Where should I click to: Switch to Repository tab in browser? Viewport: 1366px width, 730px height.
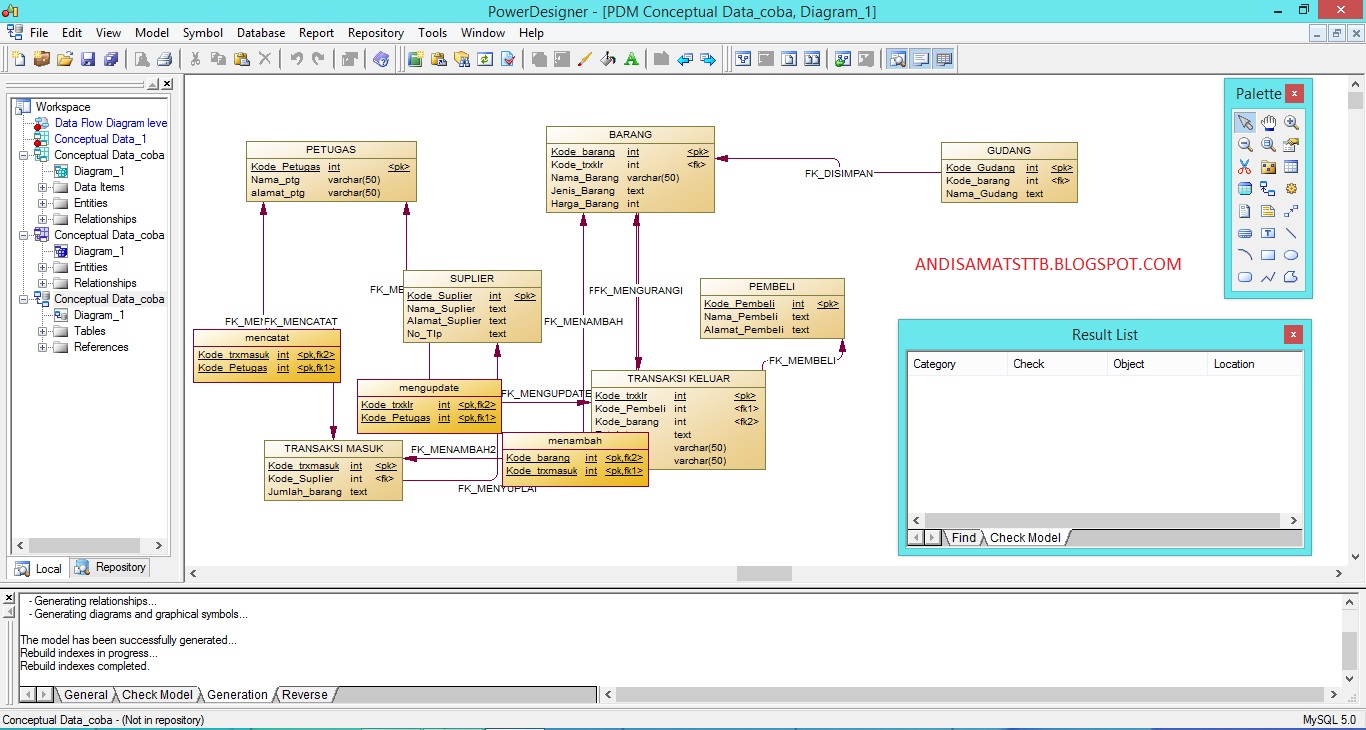coord(111,567)
